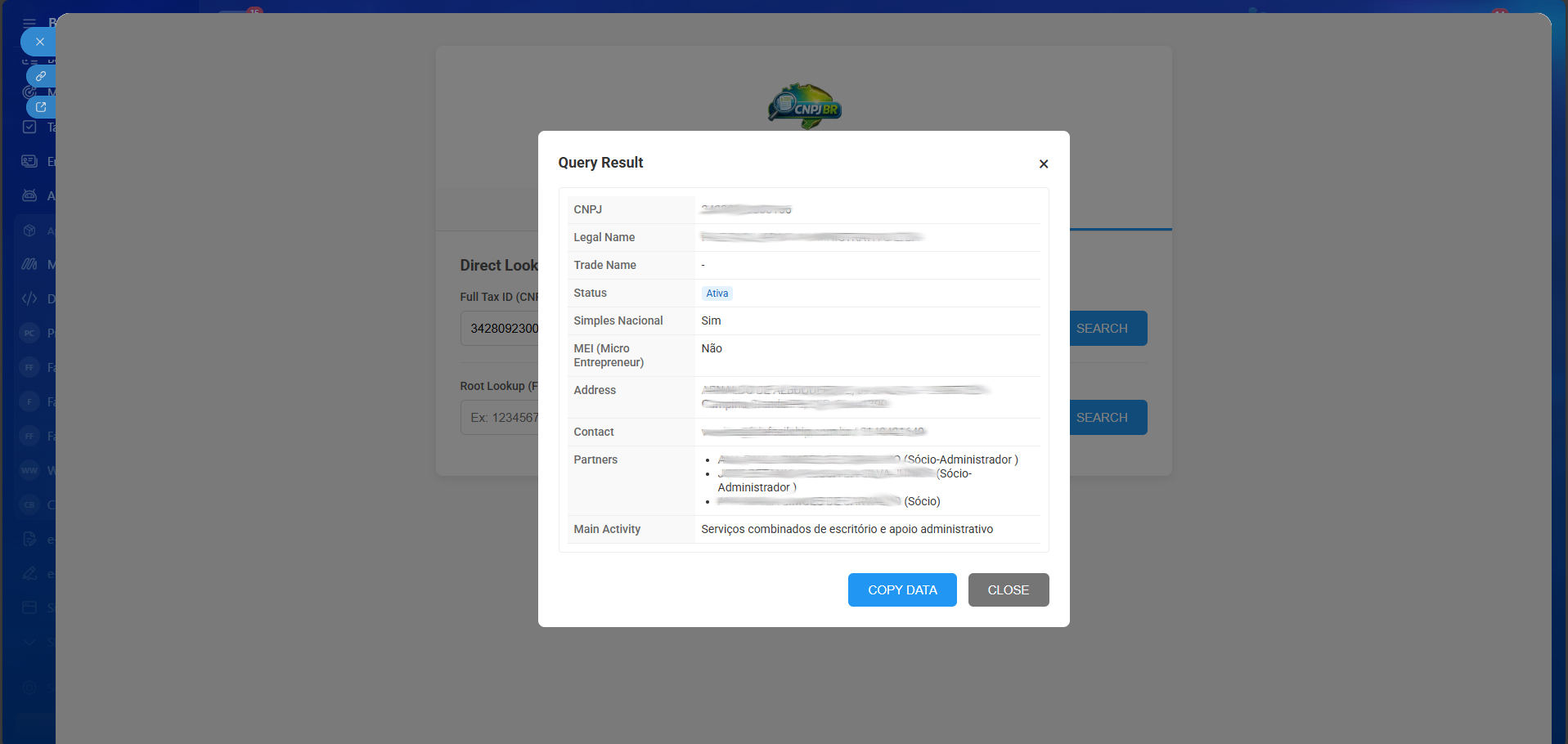Click the Ativa status badge
This screenshot has height=744, width=1568.
click(x=717, y=294)
